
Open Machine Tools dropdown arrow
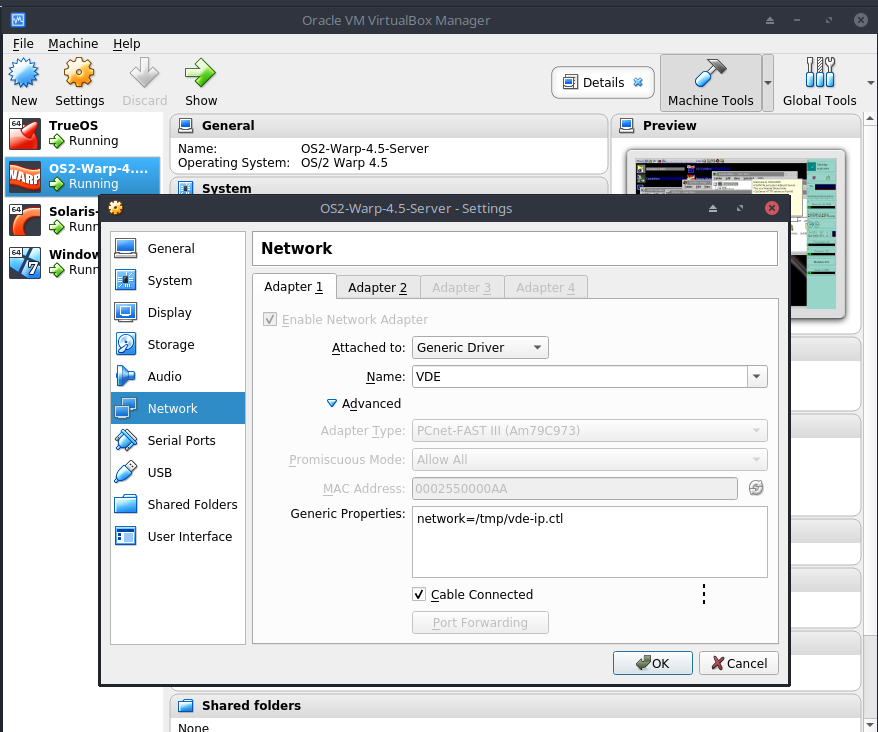(x=768, y=83)
